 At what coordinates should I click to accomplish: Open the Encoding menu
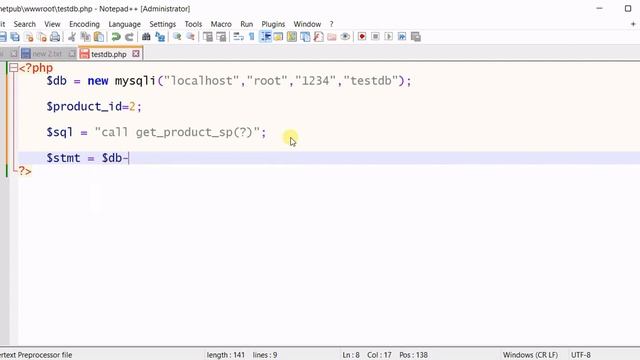click(x=84, y=24)
